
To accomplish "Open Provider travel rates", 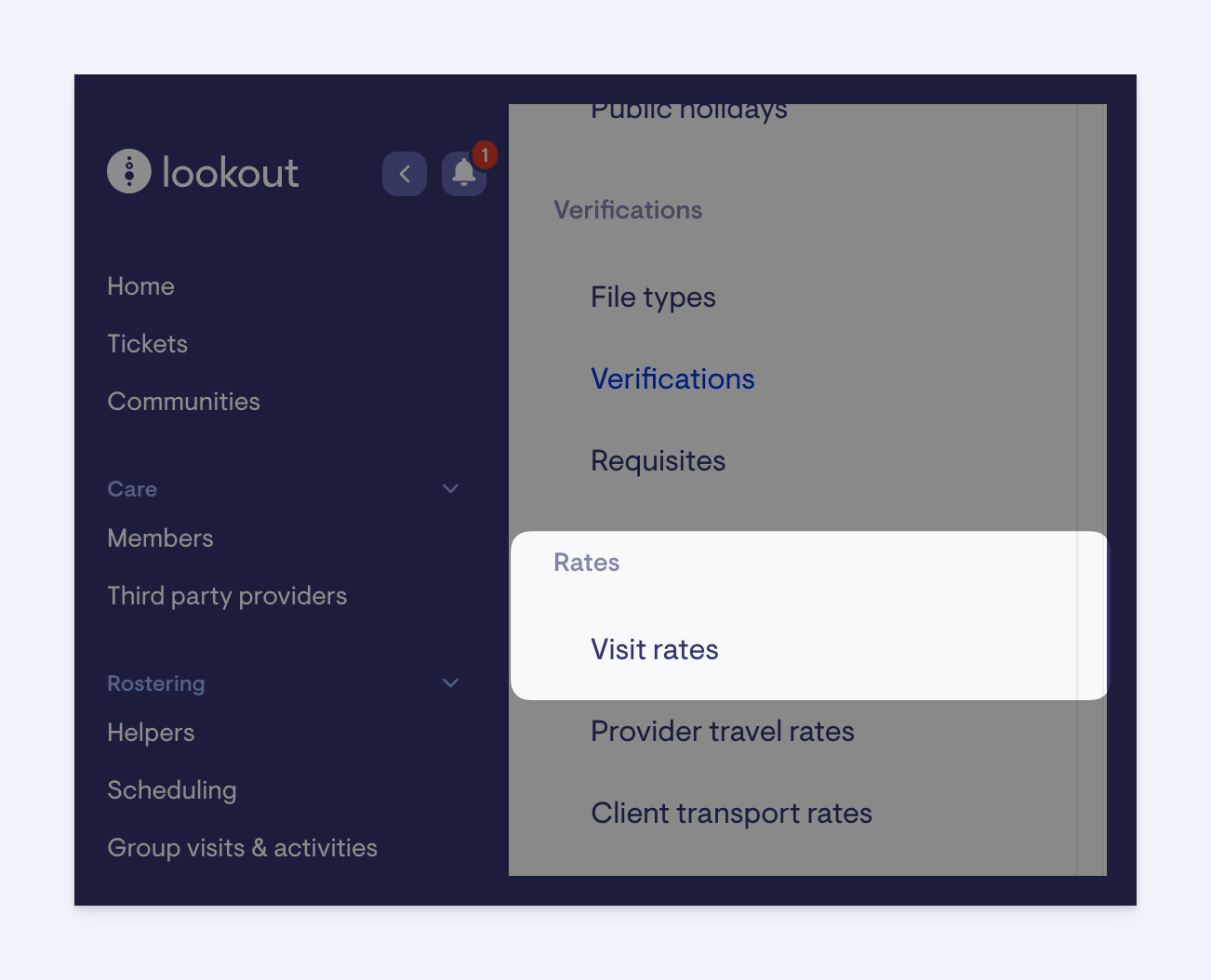I will tap(723, 732).
